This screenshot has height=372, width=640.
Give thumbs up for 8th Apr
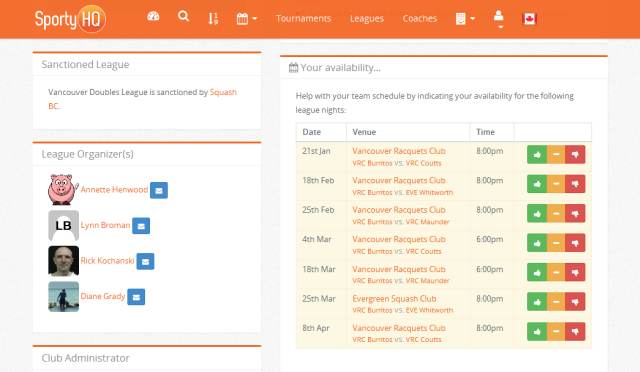[x=537, y=331]
